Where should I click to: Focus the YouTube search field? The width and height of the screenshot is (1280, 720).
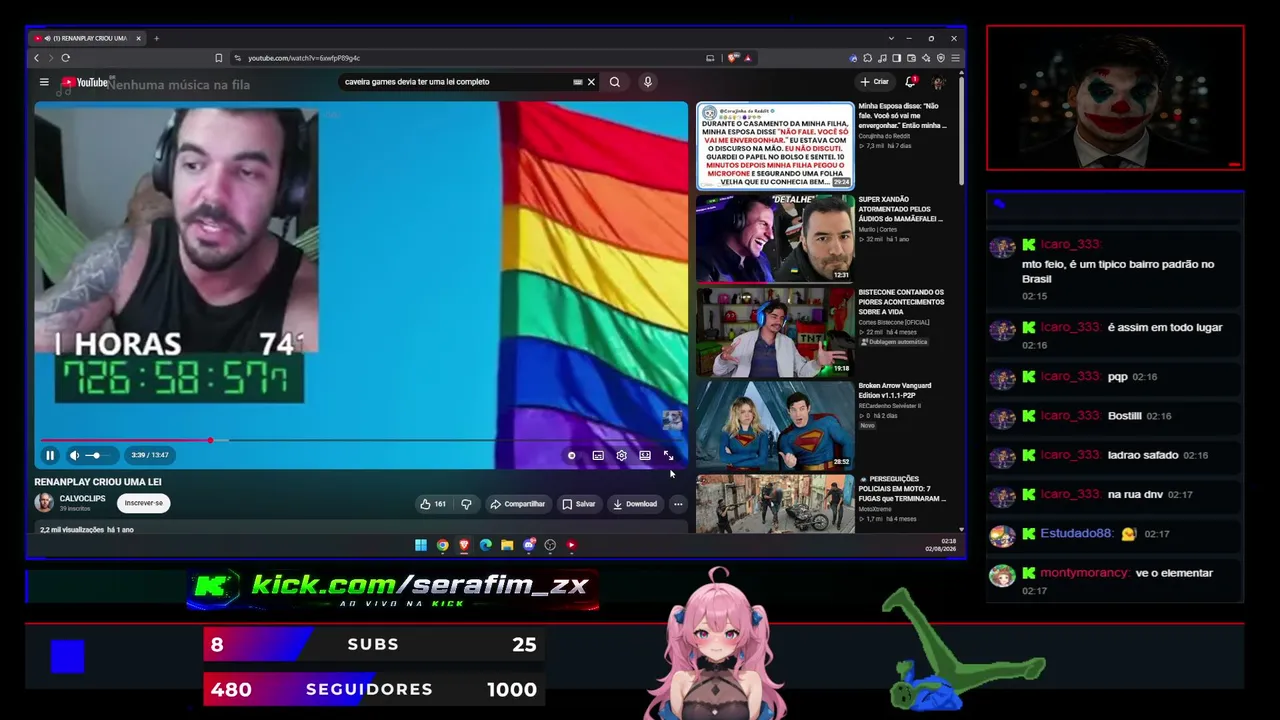click(455, 82)
